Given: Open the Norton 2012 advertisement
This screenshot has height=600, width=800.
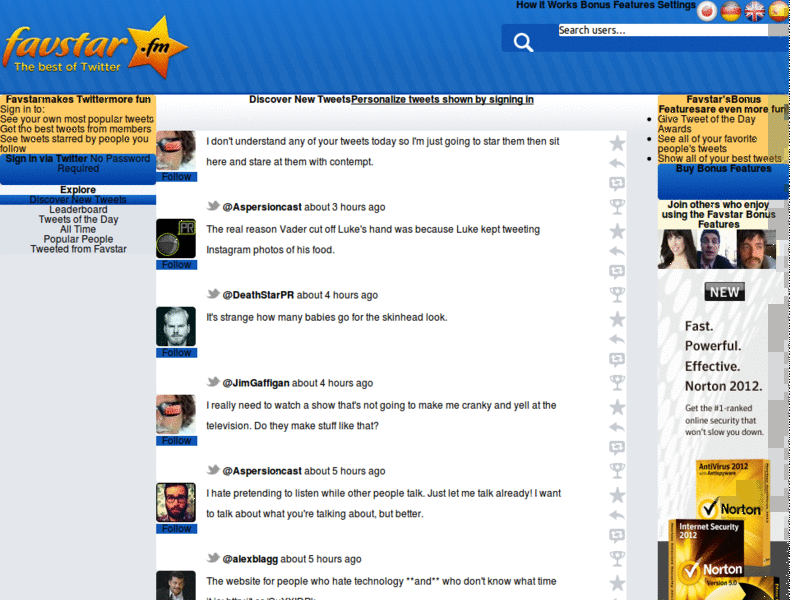Looking at the screenshot, I should pos(723,435).
